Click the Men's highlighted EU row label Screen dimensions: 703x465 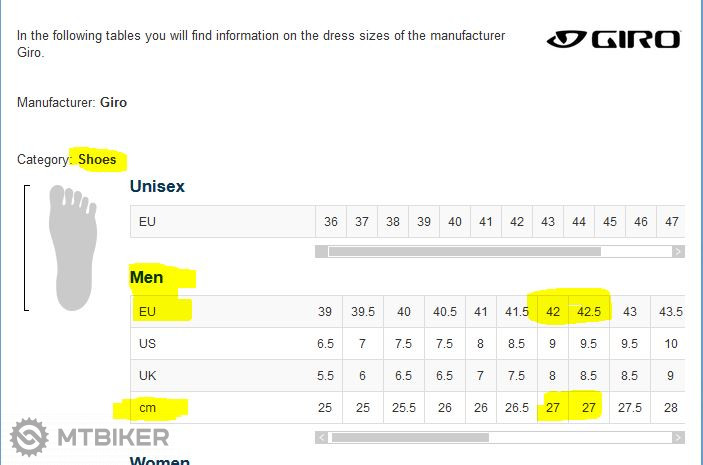(x=148, y=312)
